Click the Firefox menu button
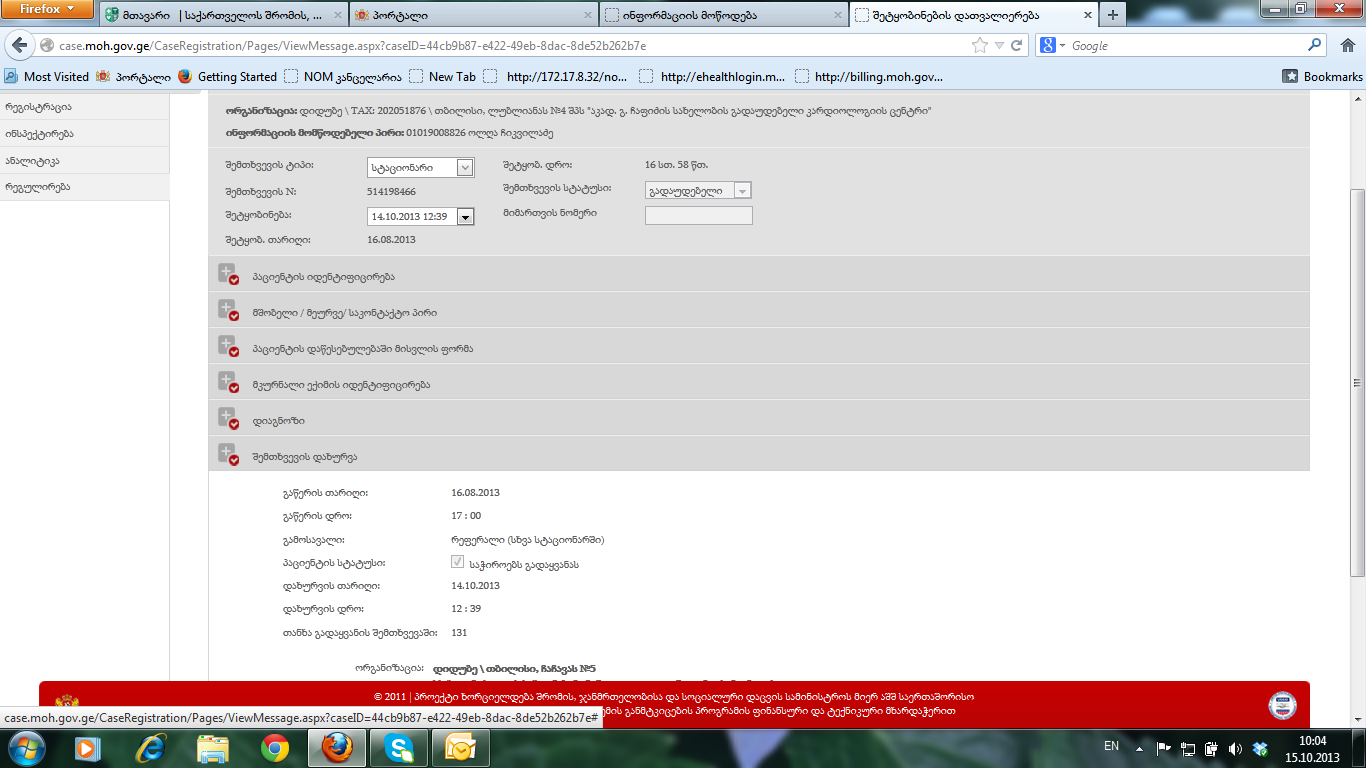 [47, 9]
